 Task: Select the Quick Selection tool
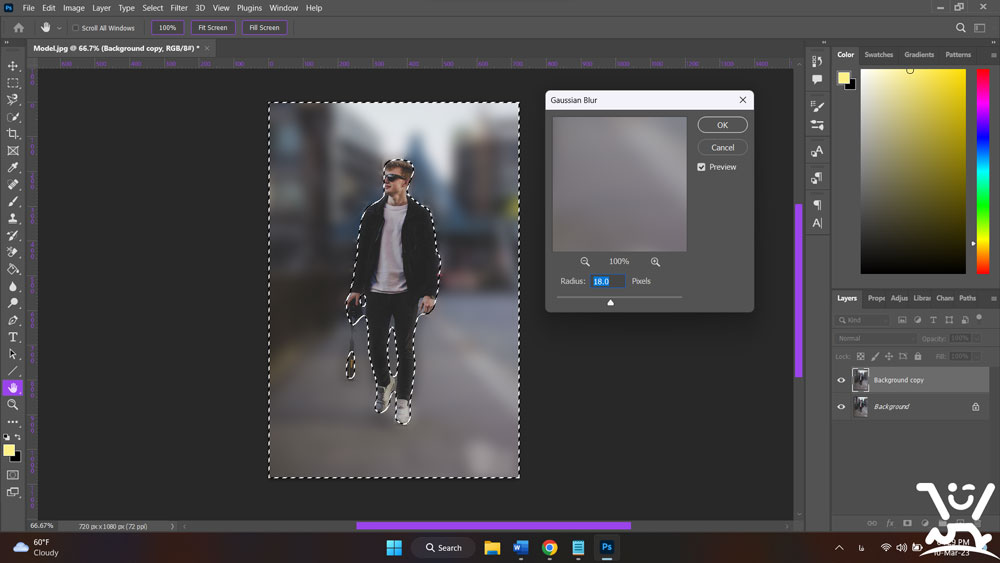click(x=13, y=117)
